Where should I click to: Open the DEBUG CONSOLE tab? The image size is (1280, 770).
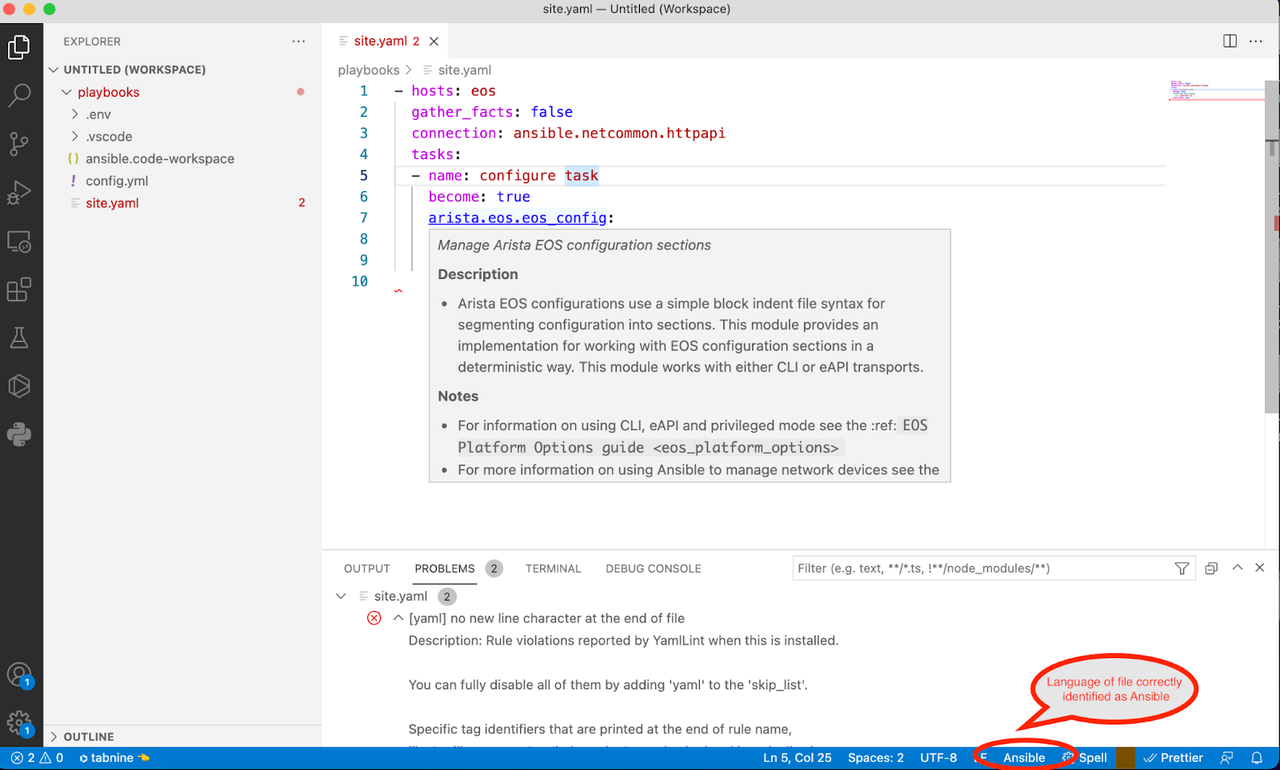652,568
